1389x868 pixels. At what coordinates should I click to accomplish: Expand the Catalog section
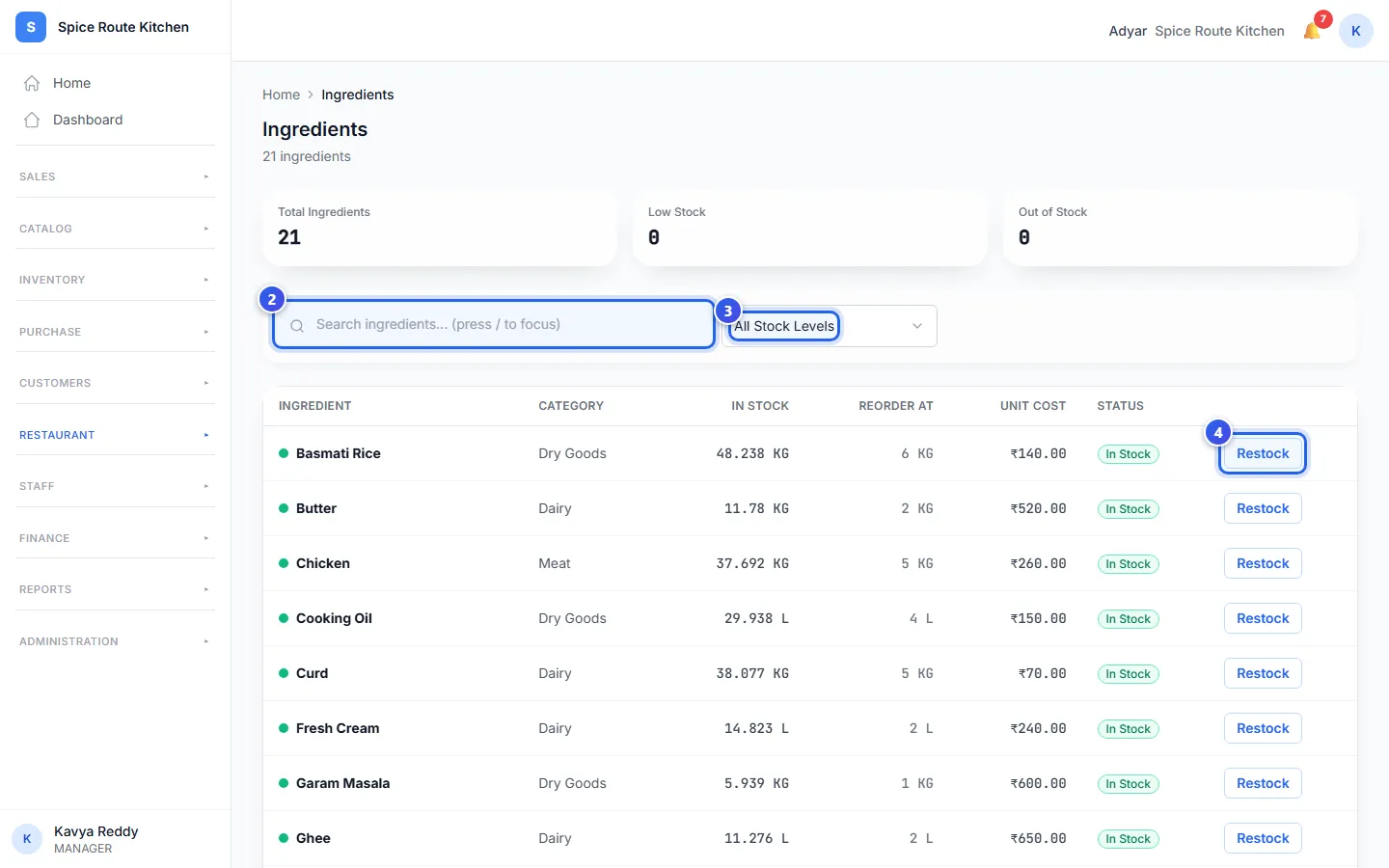pyautogui.click(x=115, y=229)
